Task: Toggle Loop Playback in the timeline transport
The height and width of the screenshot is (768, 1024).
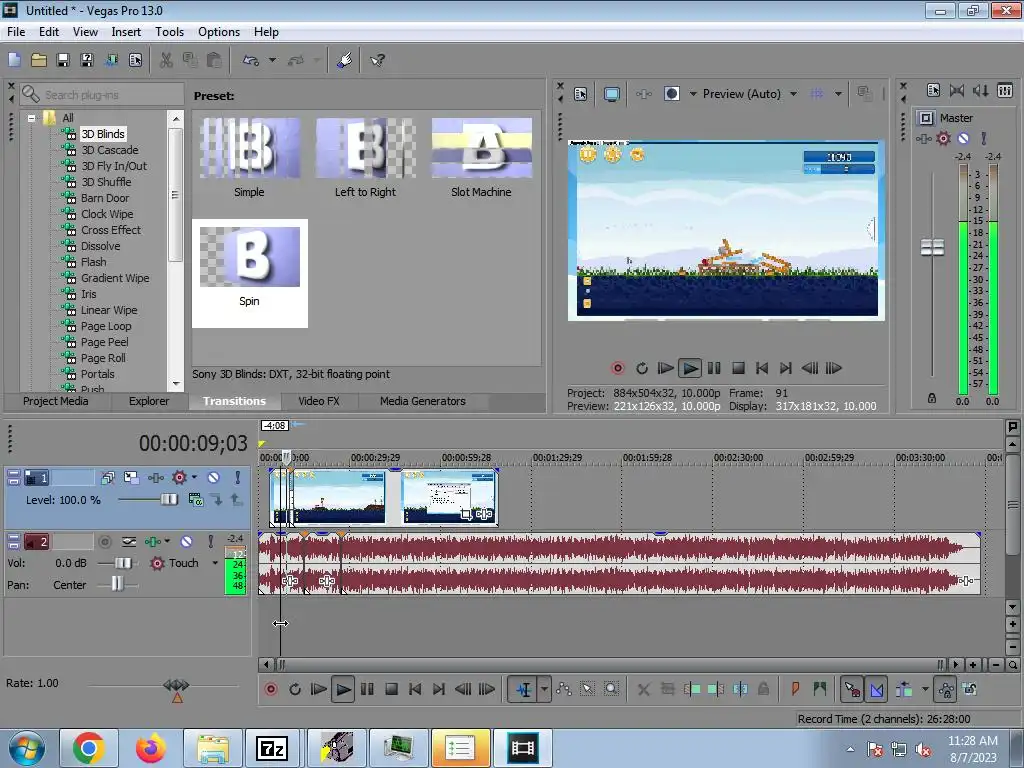Action: click(295, 689)
